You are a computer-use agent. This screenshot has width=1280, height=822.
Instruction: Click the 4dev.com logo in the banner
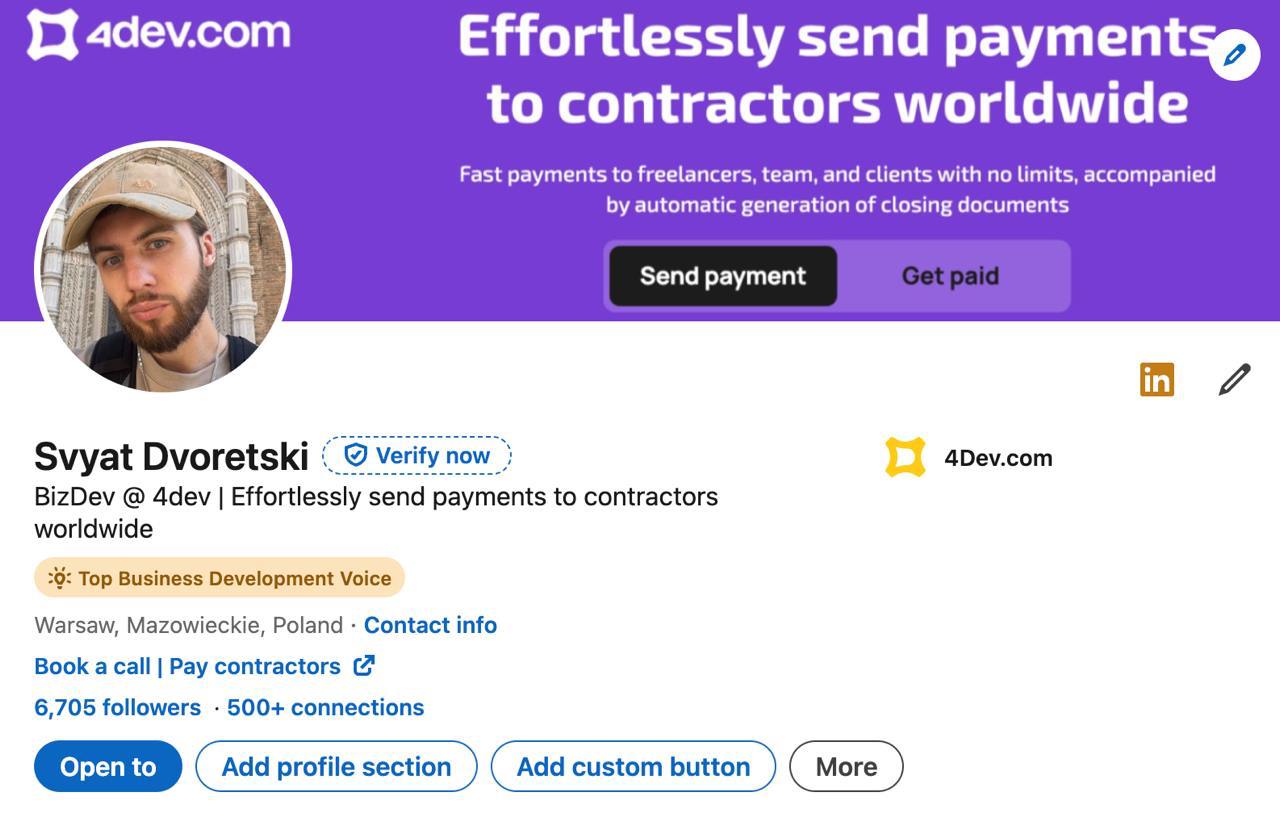[x=160, y=33]
